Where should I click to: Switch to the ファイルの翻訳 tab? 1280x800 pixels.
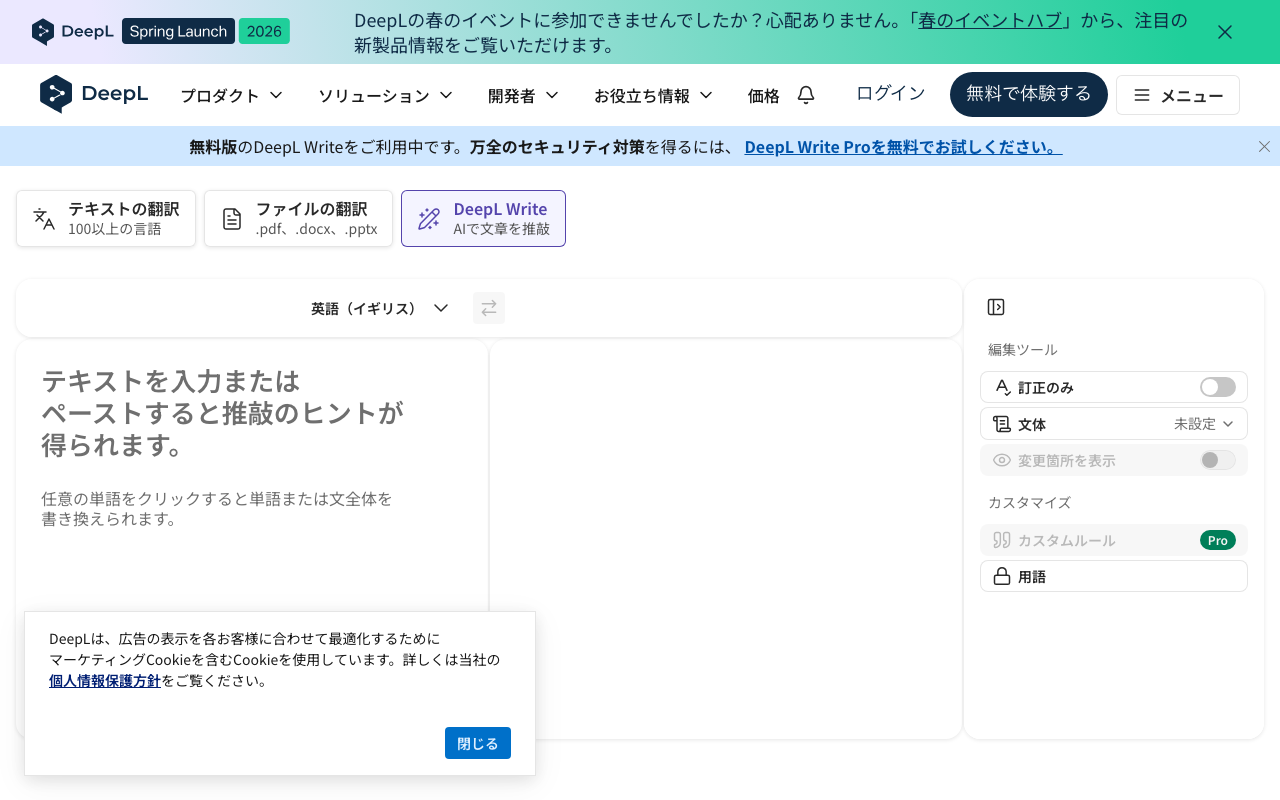coord(298,218)
